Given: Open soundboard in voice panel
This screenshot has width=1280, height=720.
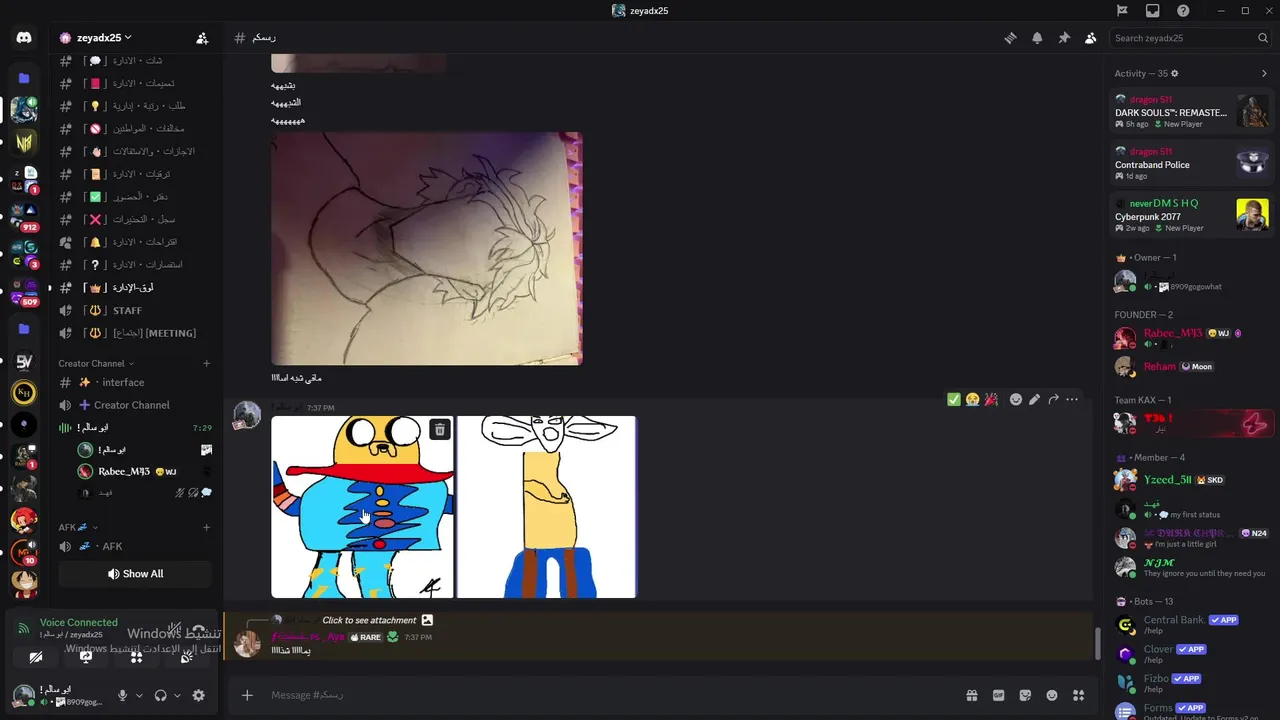Looking at the screenshot, I should 187,657.
